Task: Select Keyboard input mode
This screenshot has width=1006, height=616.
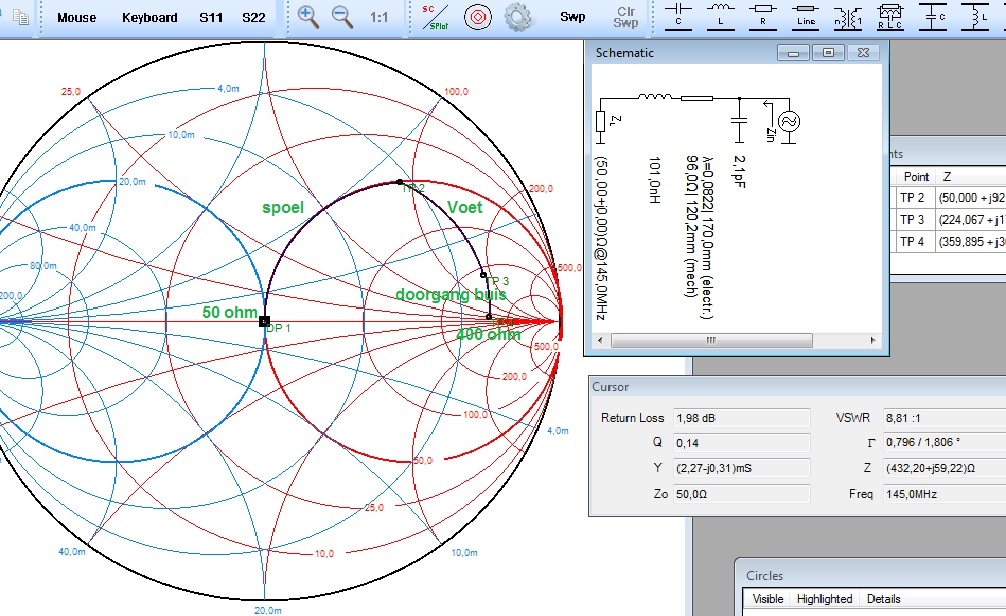Action: (x=150, y=17)
